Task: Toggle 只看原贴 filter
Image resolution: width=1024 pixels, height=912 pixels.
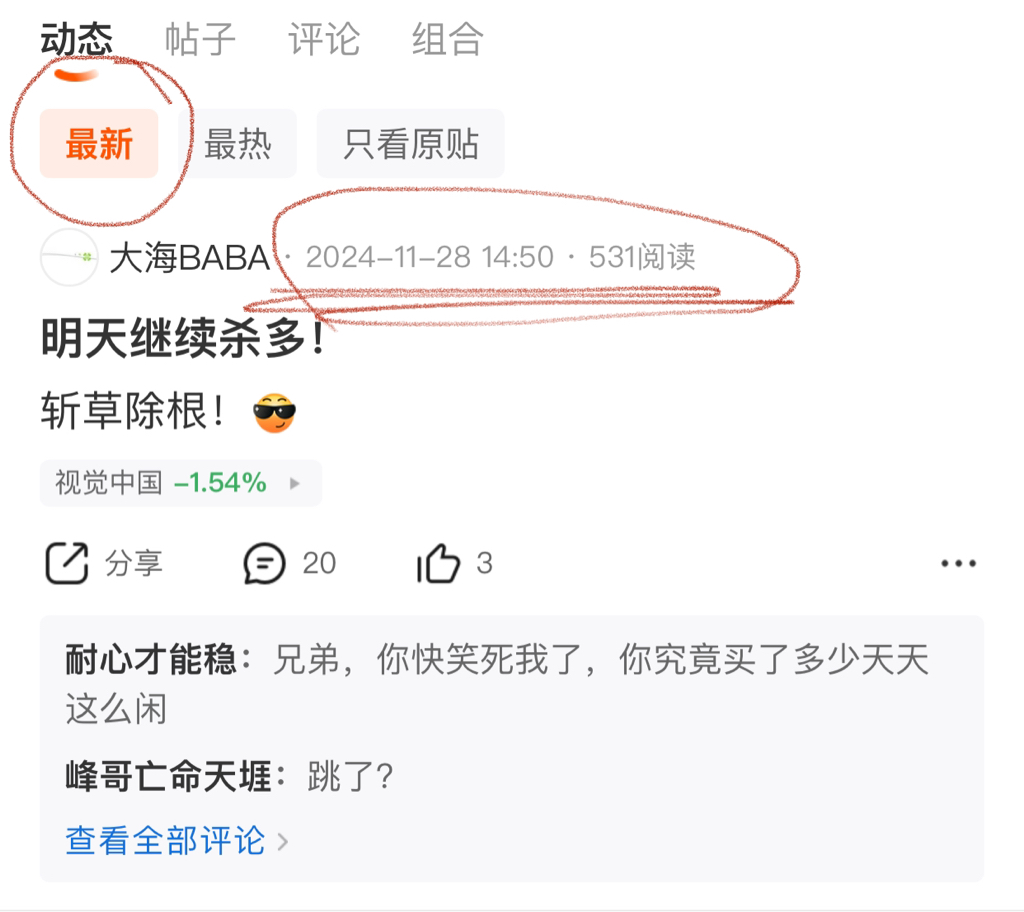Action: (411, 144)
